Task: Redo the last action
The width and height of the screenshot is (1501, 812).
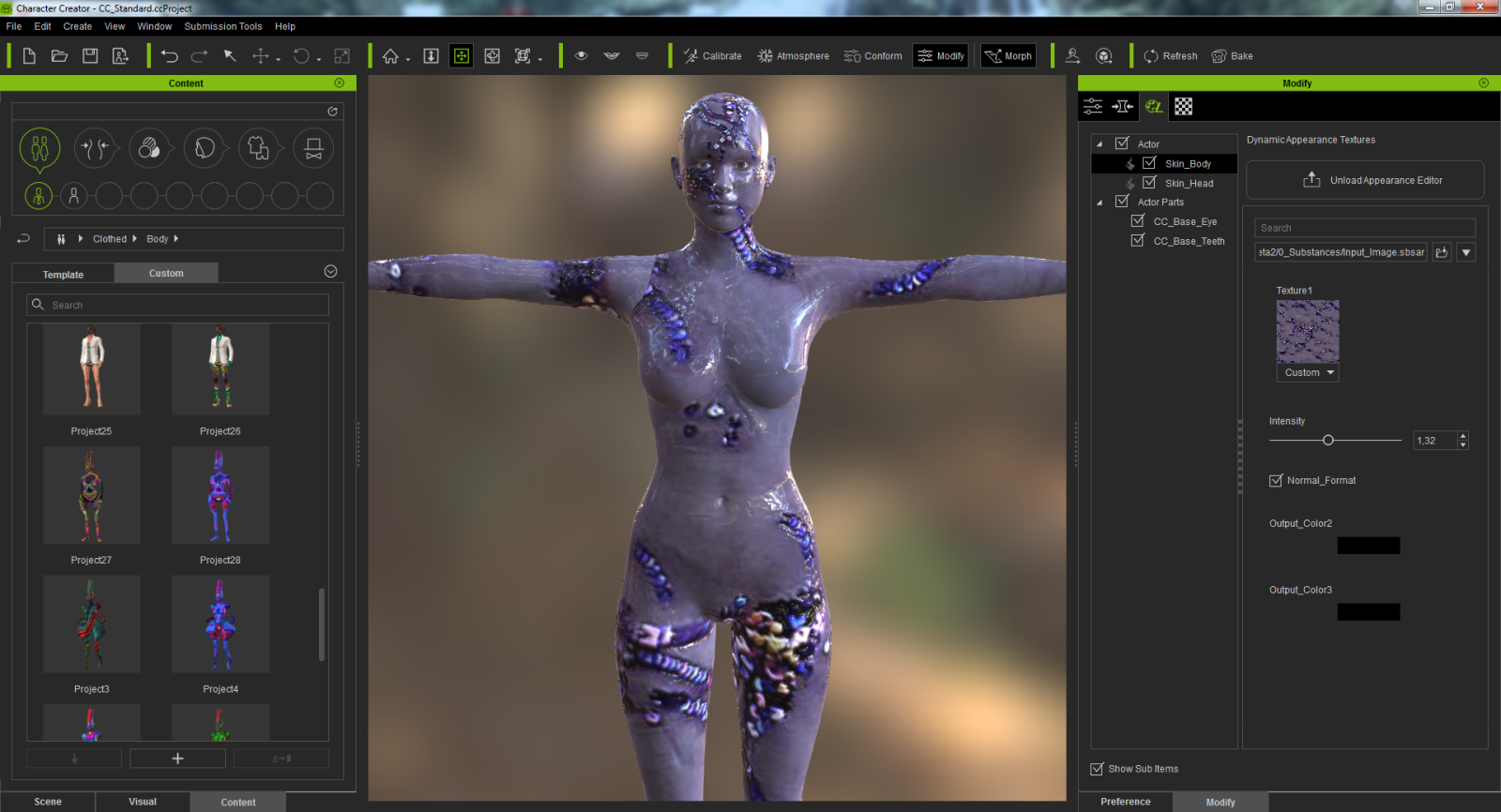Action: (x=199, y=56)
